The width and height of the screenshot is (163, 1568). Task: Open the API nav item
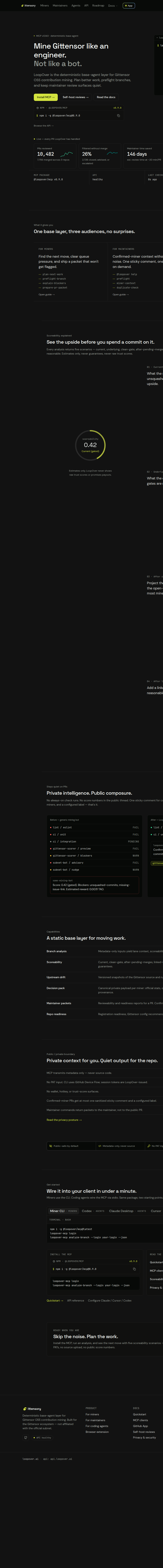(86, 5)
